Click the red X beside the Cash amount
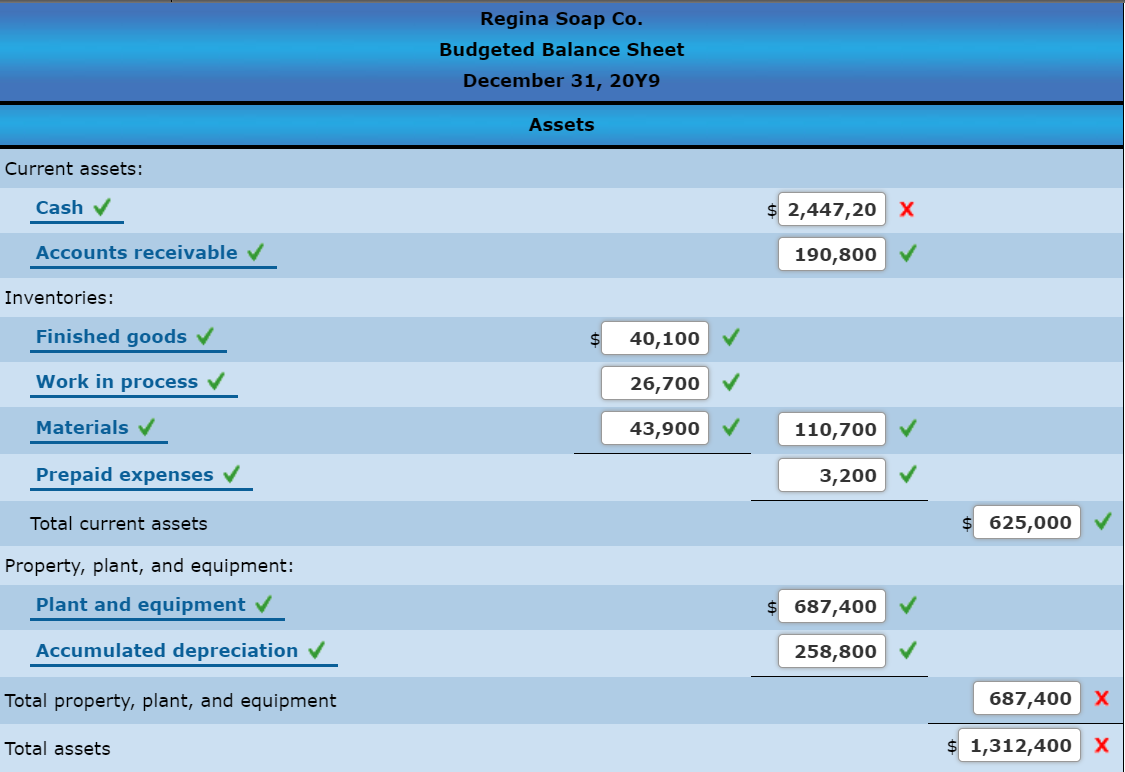The width and height of the screenshot is (1125, 772). point(905,209)
